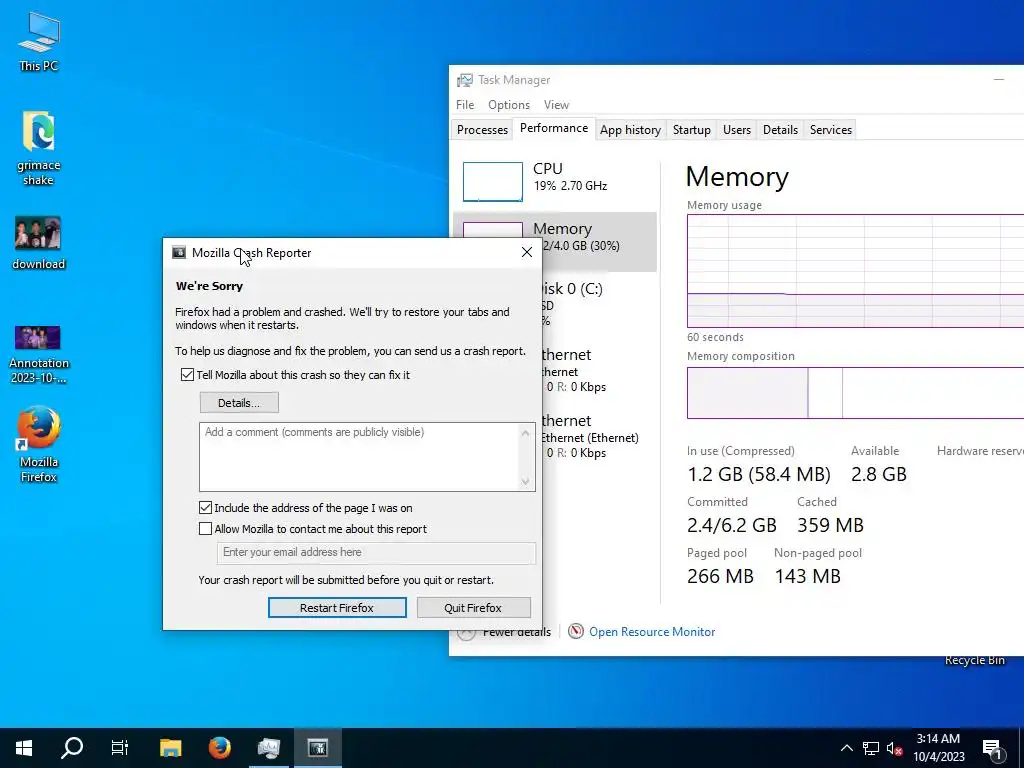1024x768 pixels.
Task: Click the Crash Reporter title bar icon
Action: point(179,253)
